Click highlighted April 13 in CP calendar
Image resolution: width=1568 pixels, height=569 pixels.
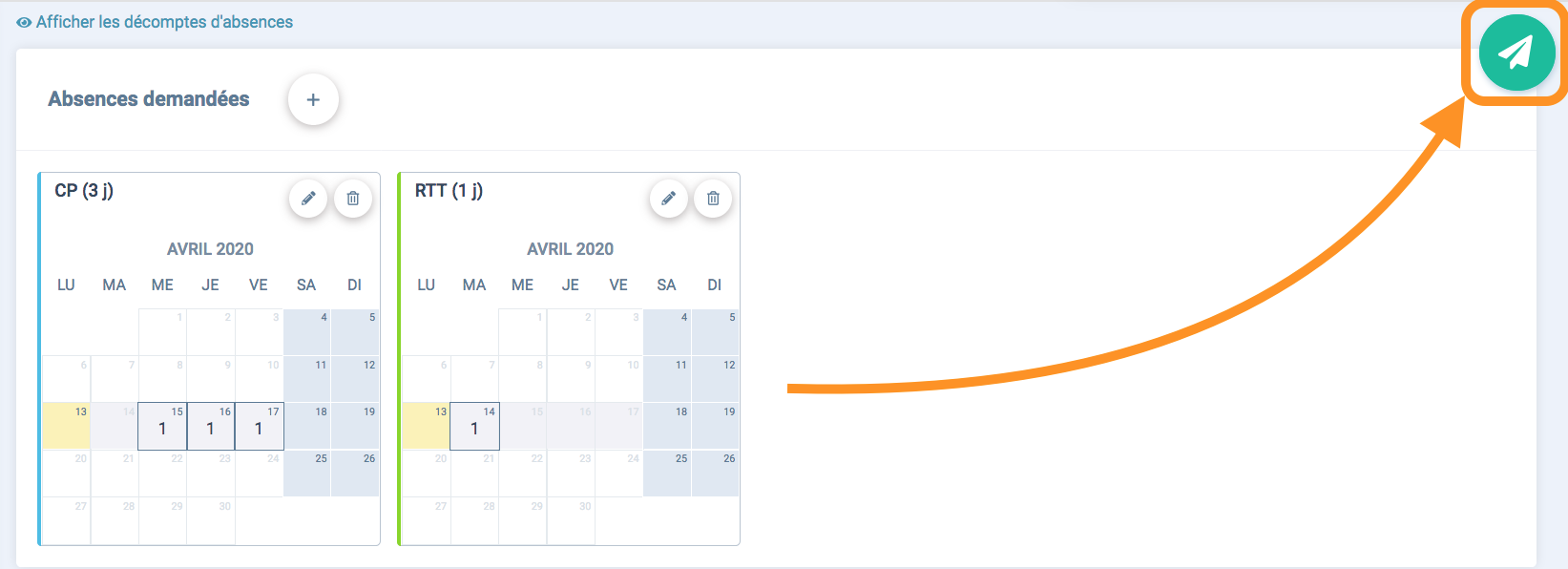click(66, 426)
